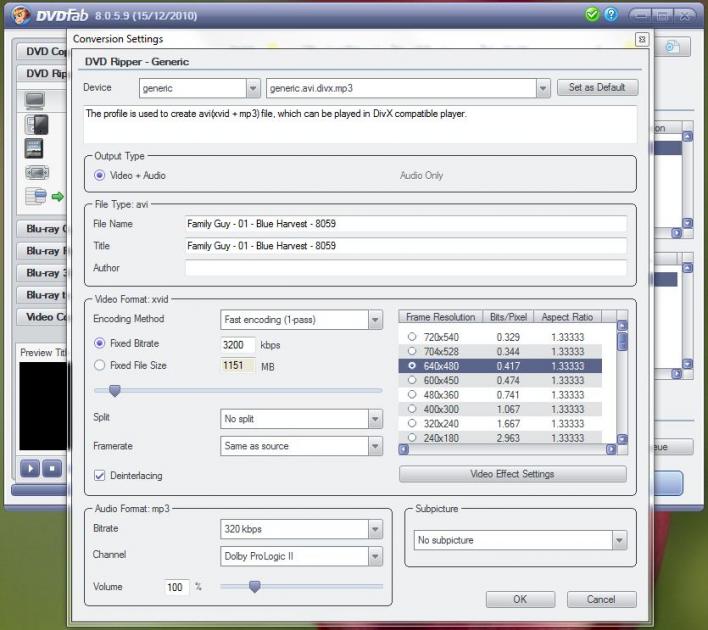This screenshot has width=708, height=630.
Task: Click the folder icon button in main window
Action: (672, 47)
